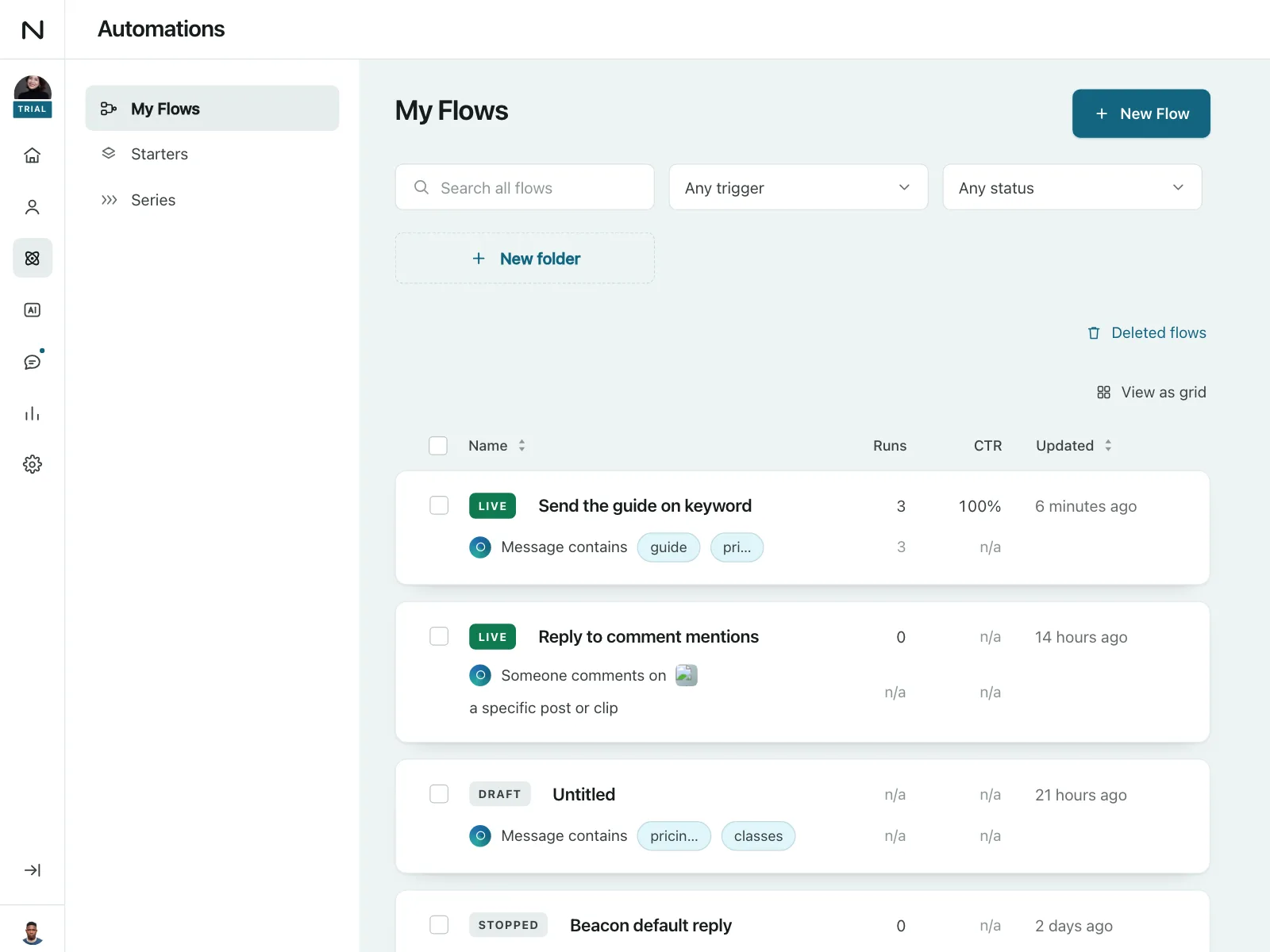Check the Untitled draft flow
1270x952 pixels.
click(x=439, y=794)
